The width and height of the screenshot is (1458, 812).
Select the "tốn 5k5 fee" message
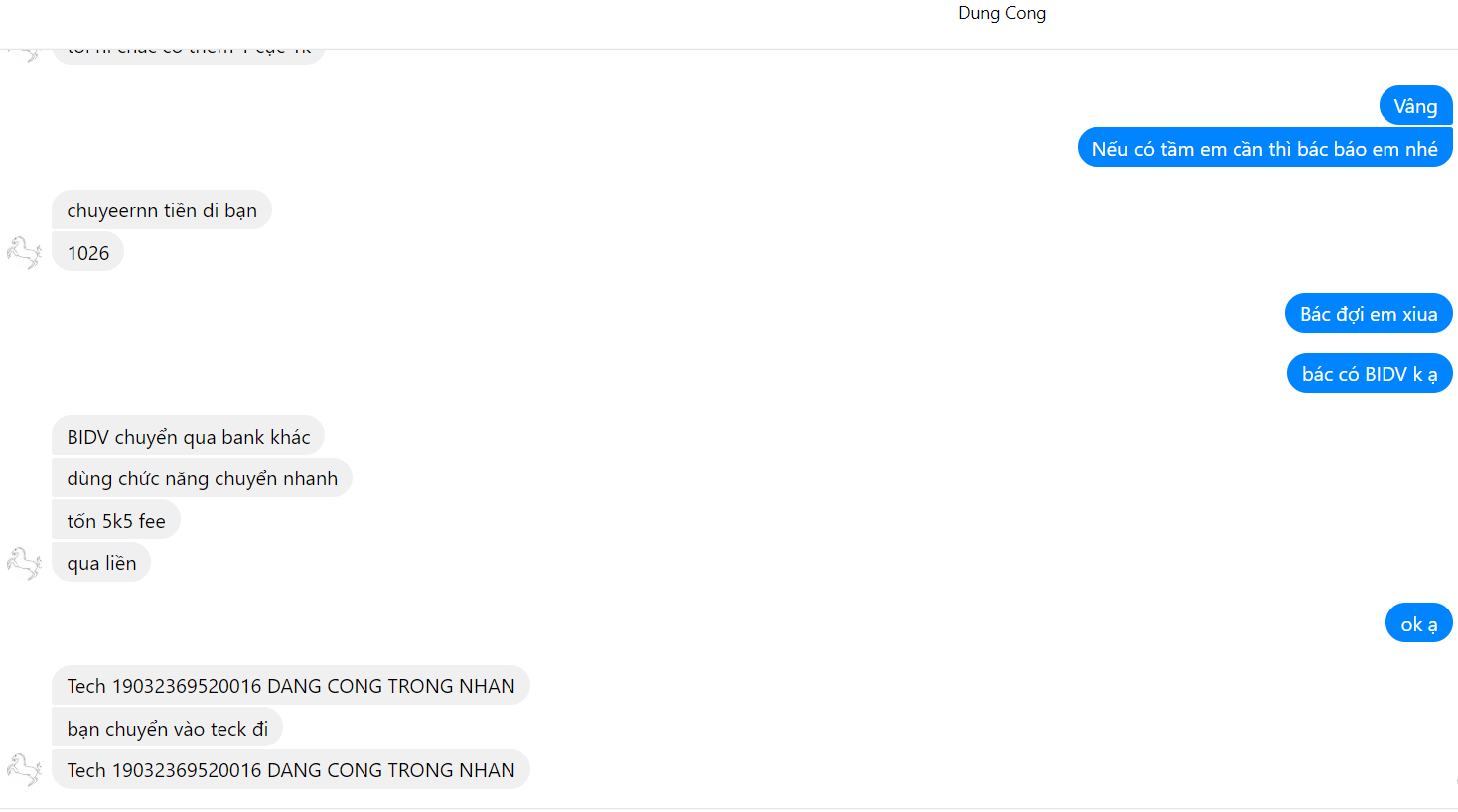pos(116,521)
